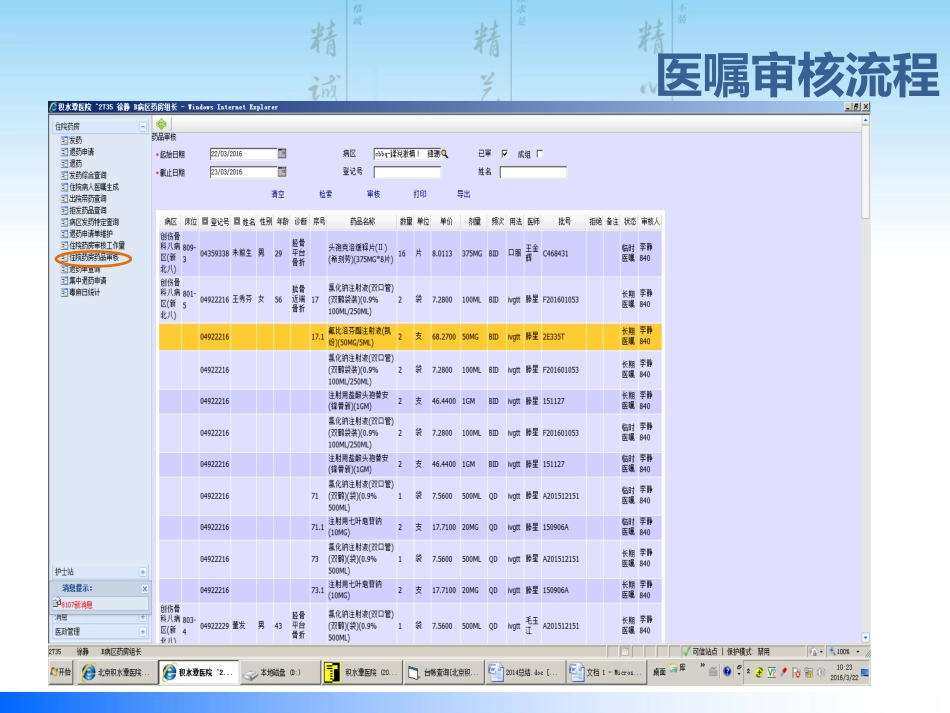Open the calendar picker for 截止日期
950x713 pixels.
click(x=282, y=172)
